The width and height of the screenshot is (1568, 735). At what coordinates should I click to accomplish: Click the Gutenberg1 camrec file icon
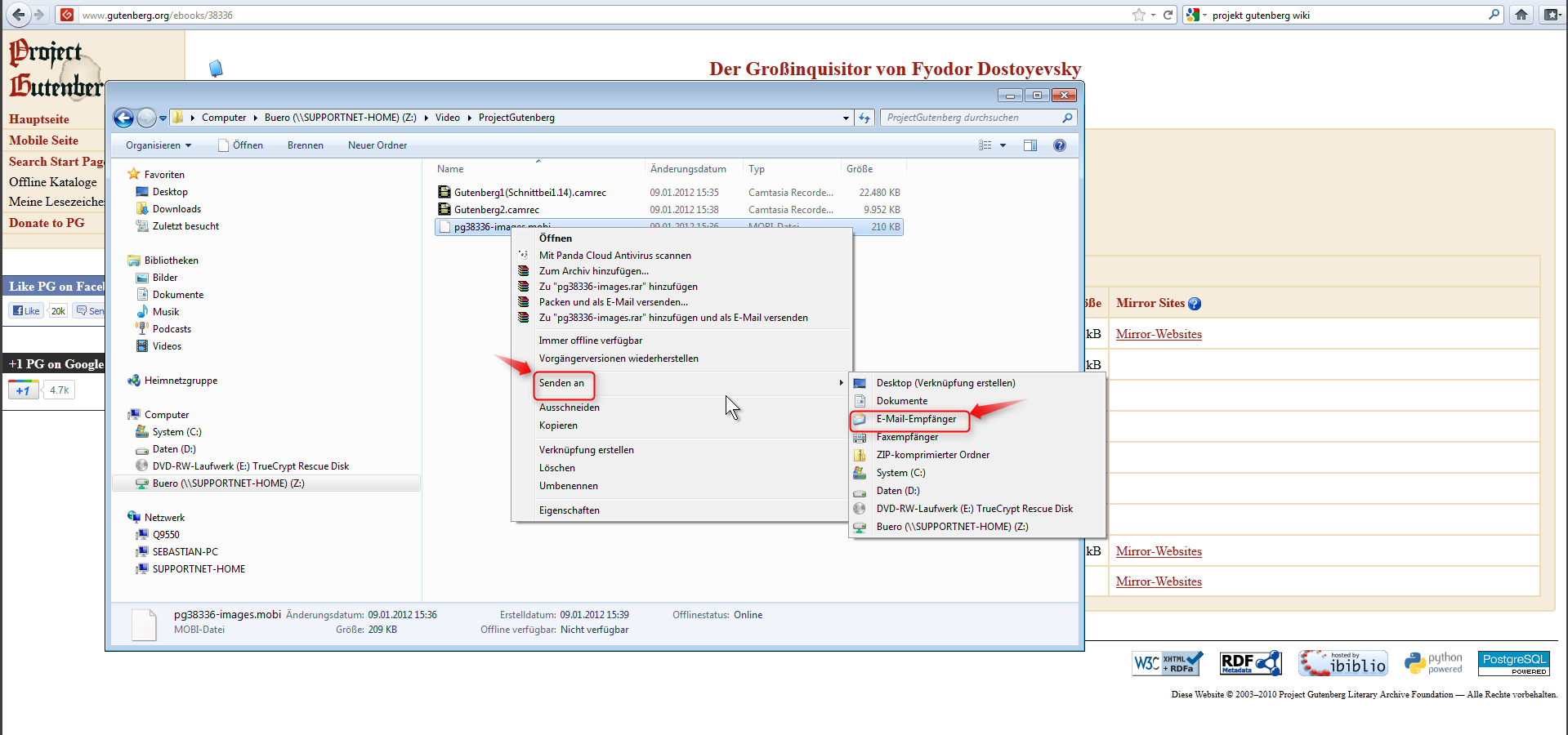[444, 193]
